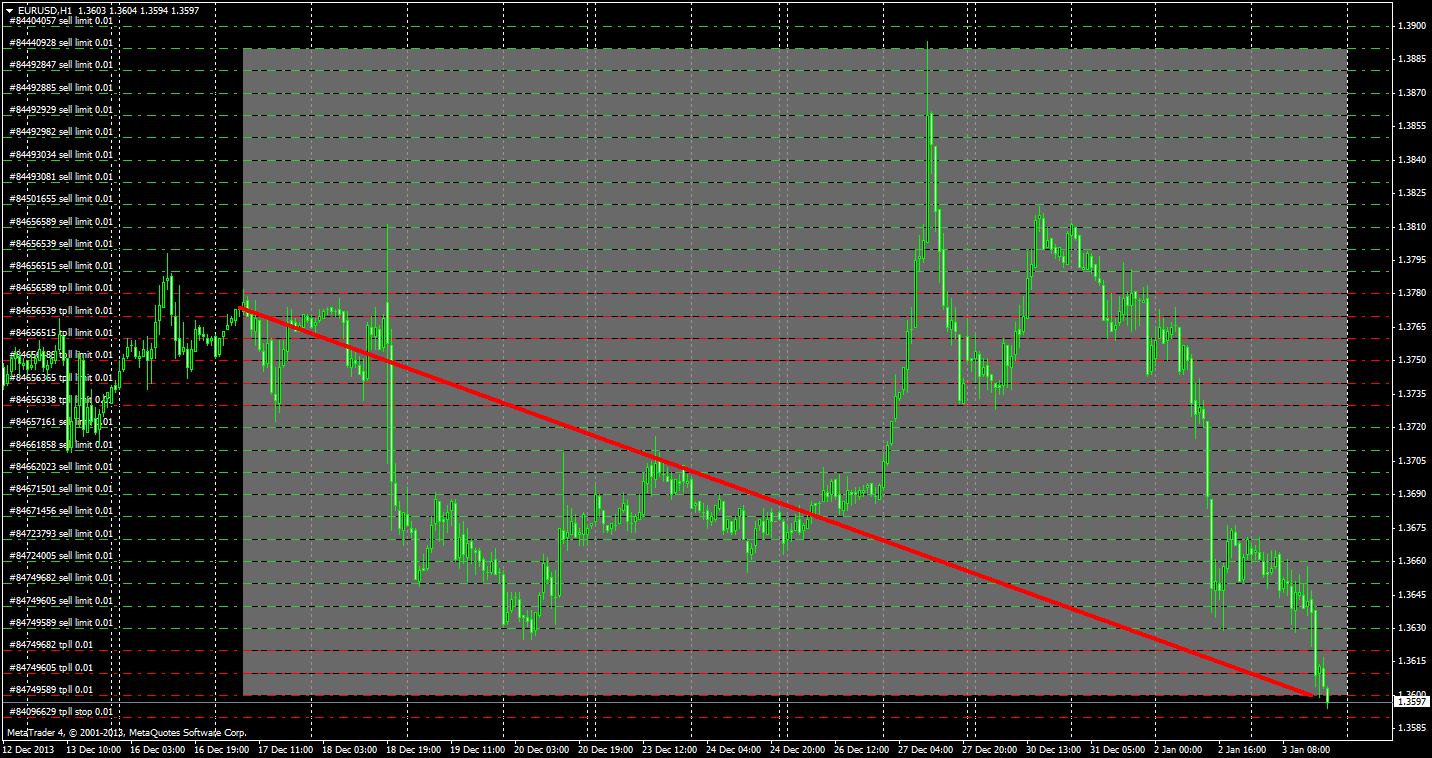Select order label #84656539 sell limit 0.01
The image size is (1432, 758).
(x=61, y=244)
